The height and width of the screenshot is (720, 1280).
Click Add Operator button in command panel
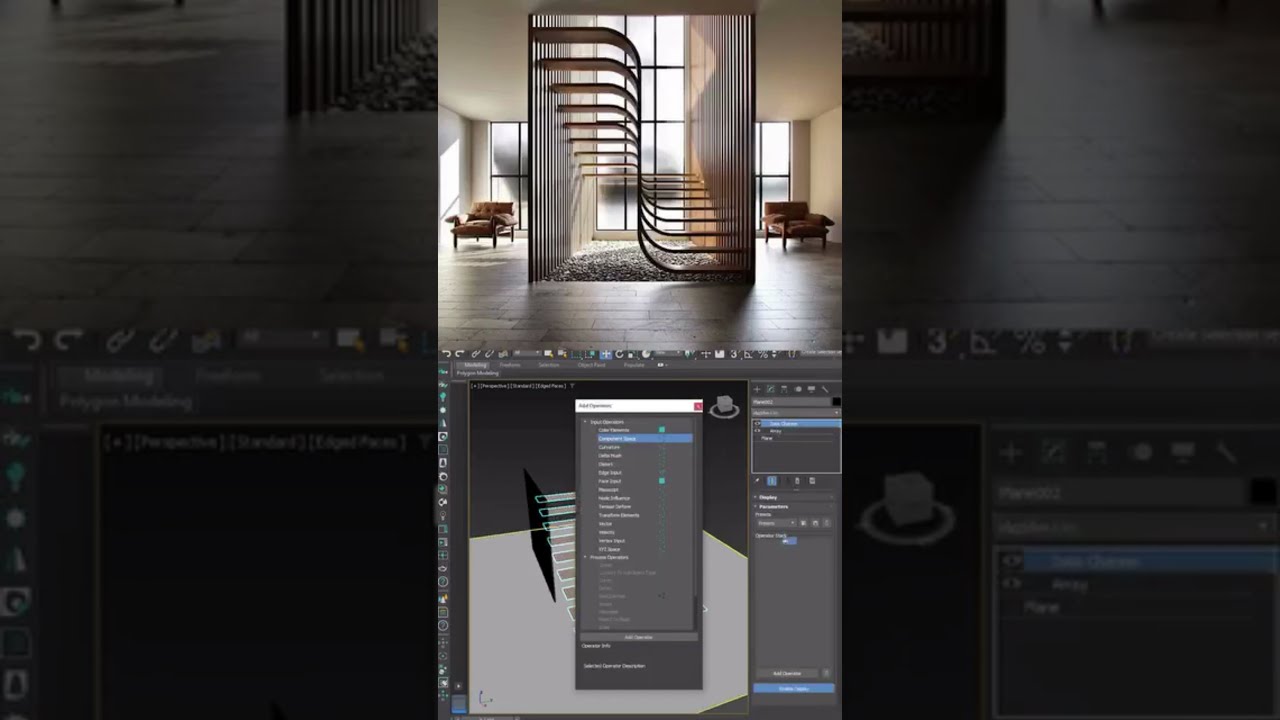(x=787, y=673)
